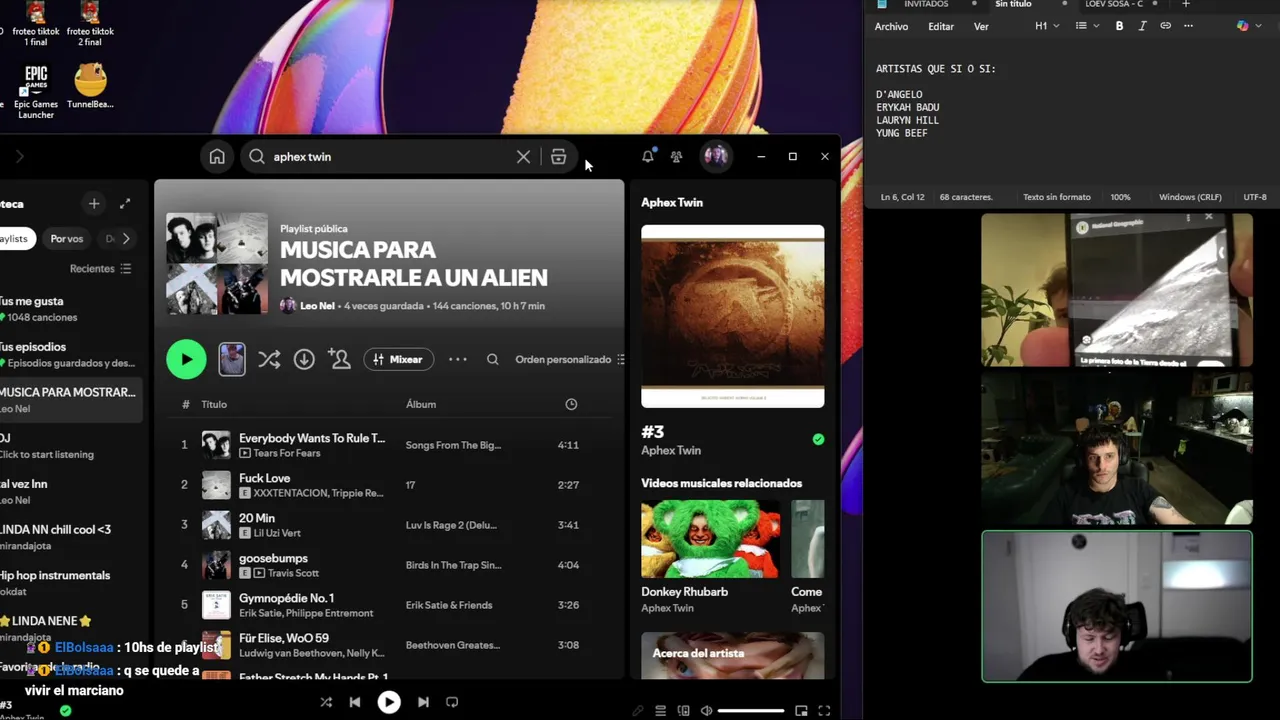Viewport: 1280px width, 720px height.
Task: Open playlist owner 'Leo Nel' profile
Action: pos(317,306)
